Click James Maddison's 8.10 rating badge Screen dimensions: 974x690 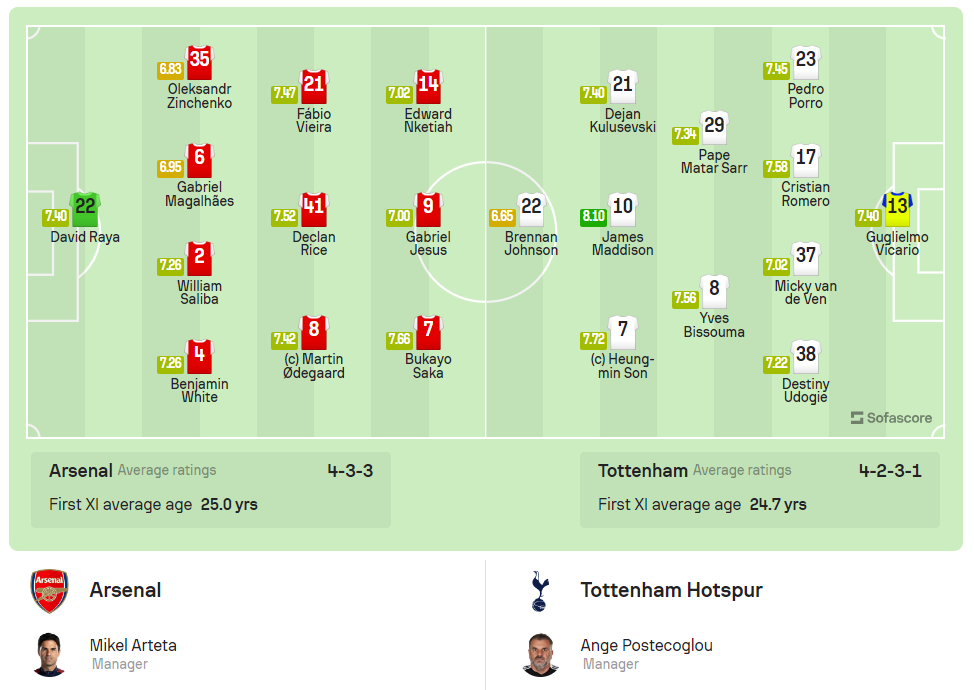pyautogui.click(x=594, y=217)
